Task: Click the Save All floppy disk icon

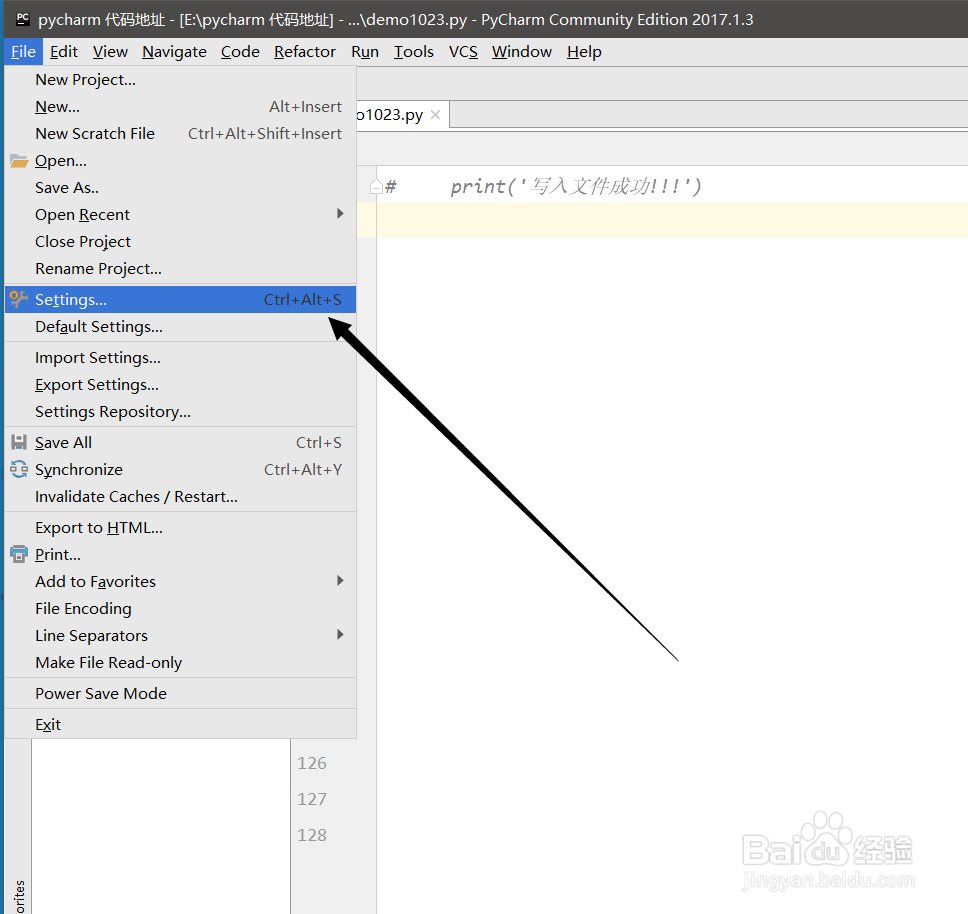Action: [19, 442]
